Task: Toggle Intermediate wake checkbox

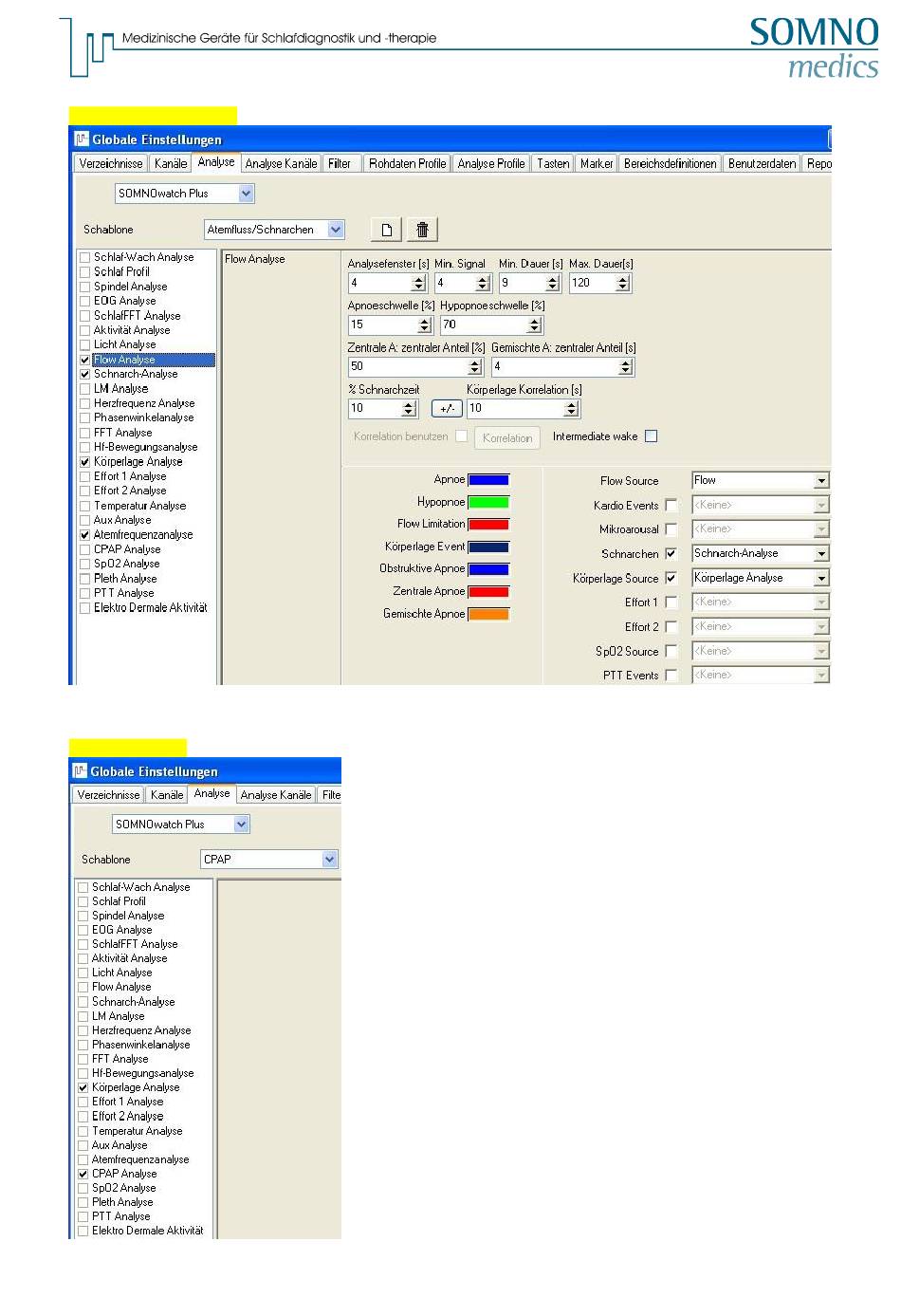Action: (651, 436)
